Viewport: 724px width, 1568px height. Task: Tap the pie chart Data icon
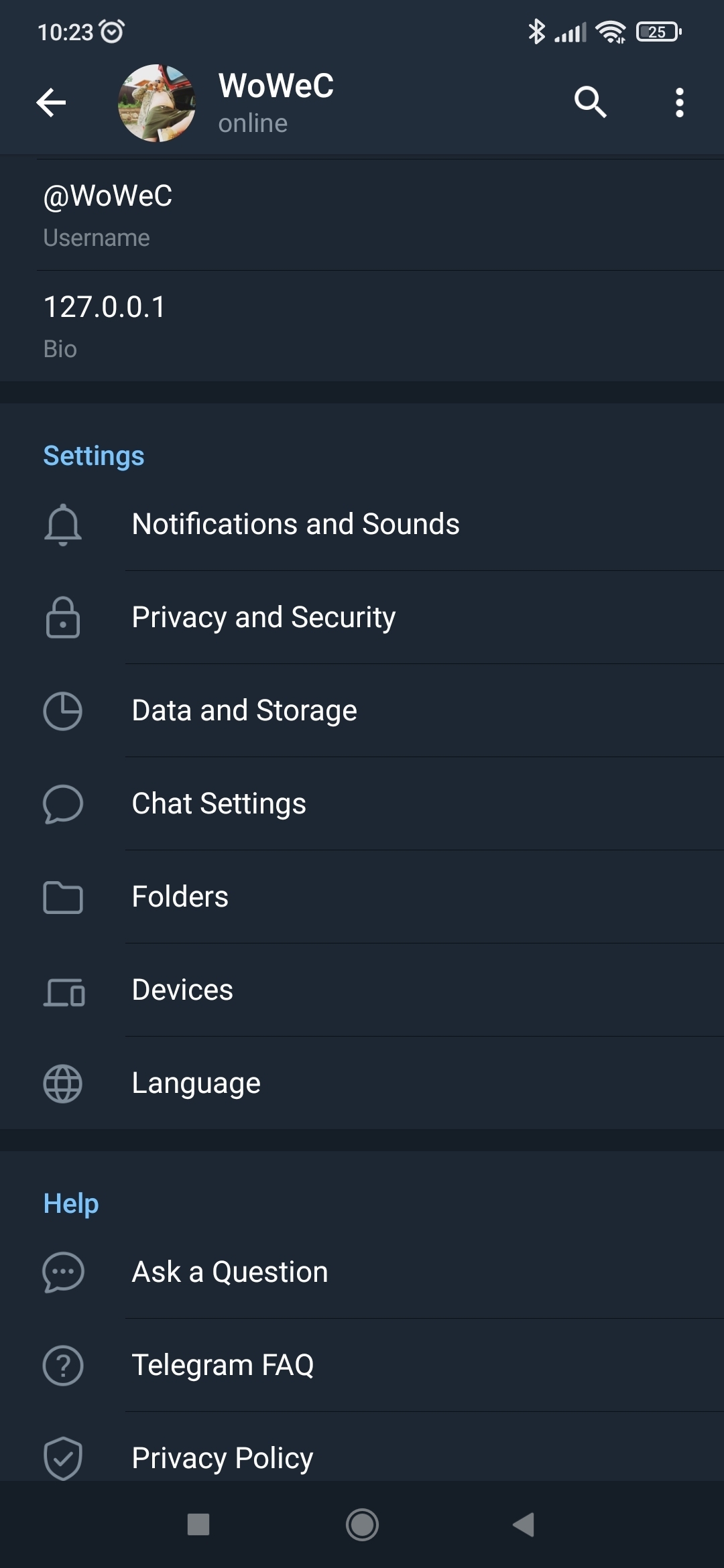click(62, 710)
